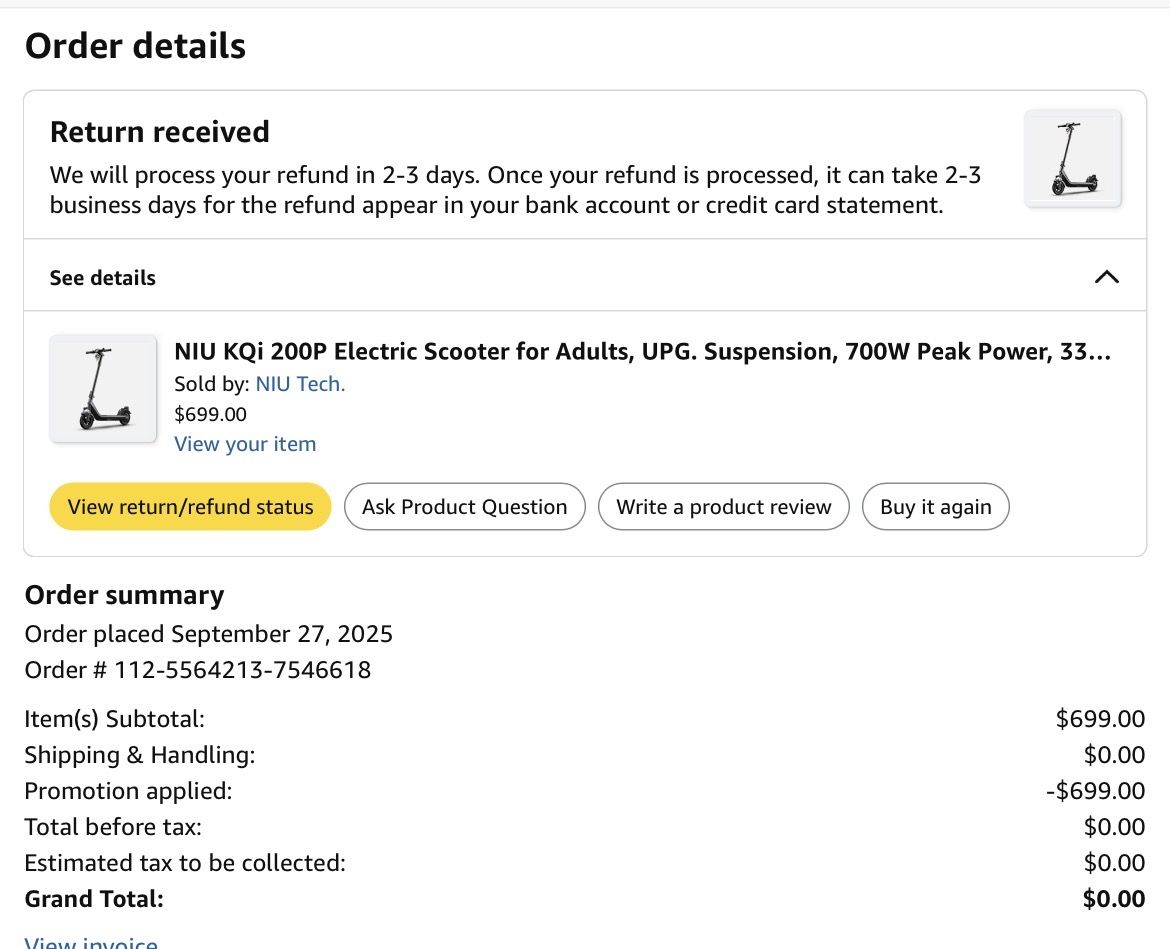Start writing a product review

tap(723, 507)
